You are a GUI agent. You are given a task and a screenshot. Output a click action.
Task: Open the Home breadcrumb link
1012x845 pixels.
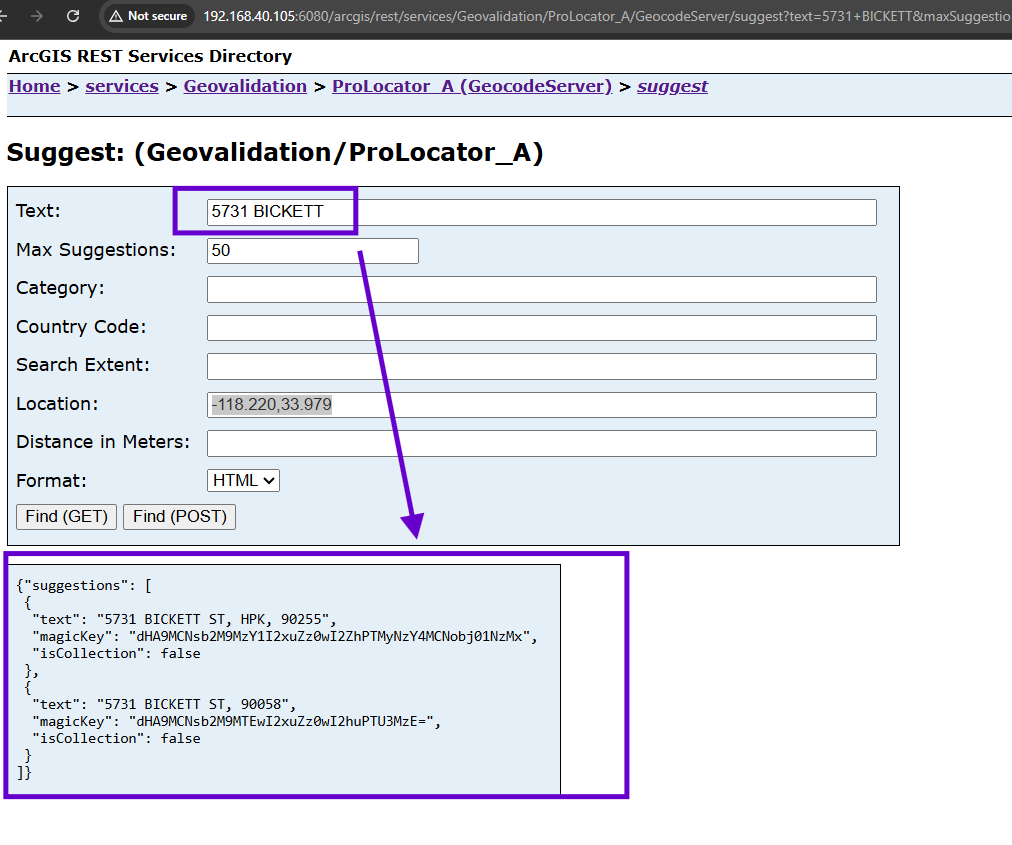coord(34,86)
